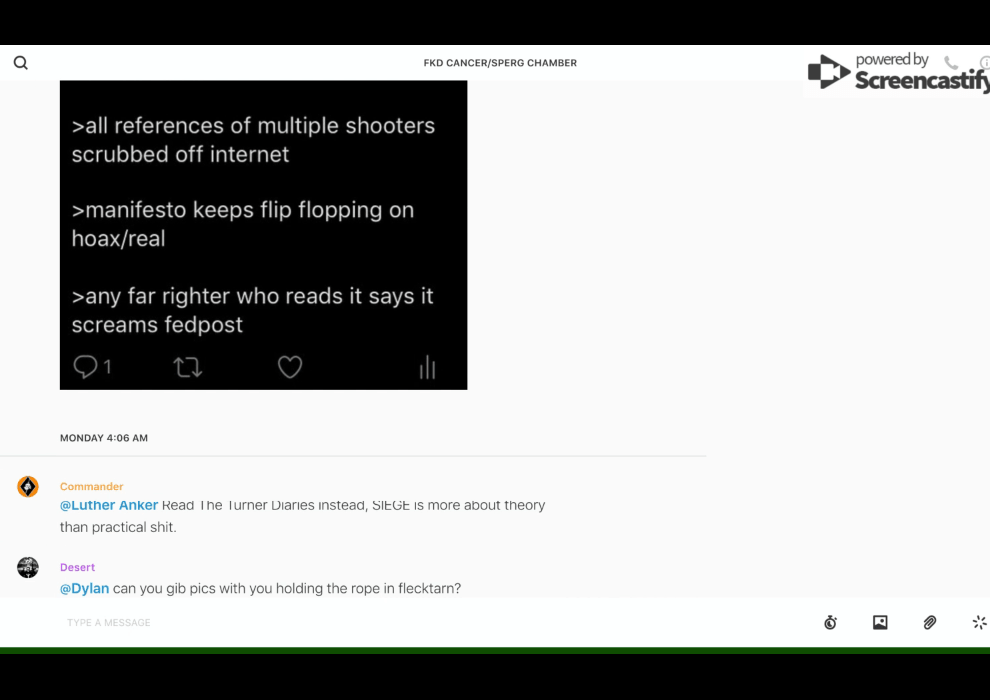Click the bar chart stats icon in image

tap(427, 368)
